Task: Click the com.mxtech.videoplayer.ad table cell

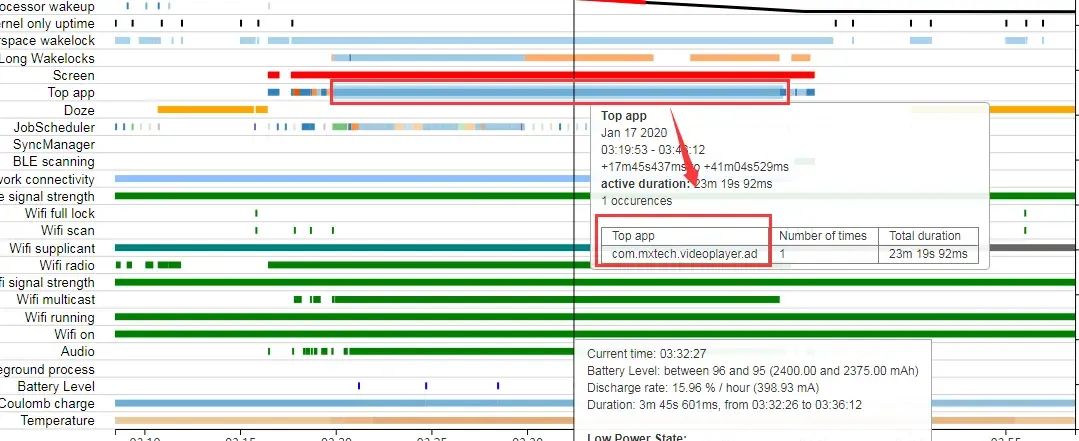Action: point(685,254)
